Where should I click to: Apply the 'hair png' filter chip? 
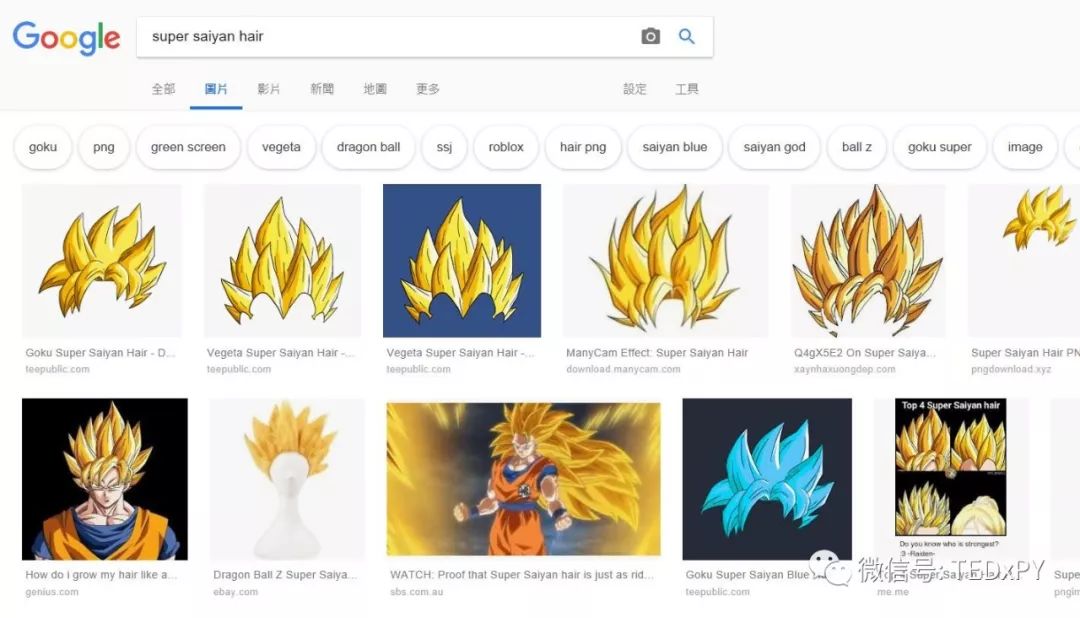[x=583, y=147]
